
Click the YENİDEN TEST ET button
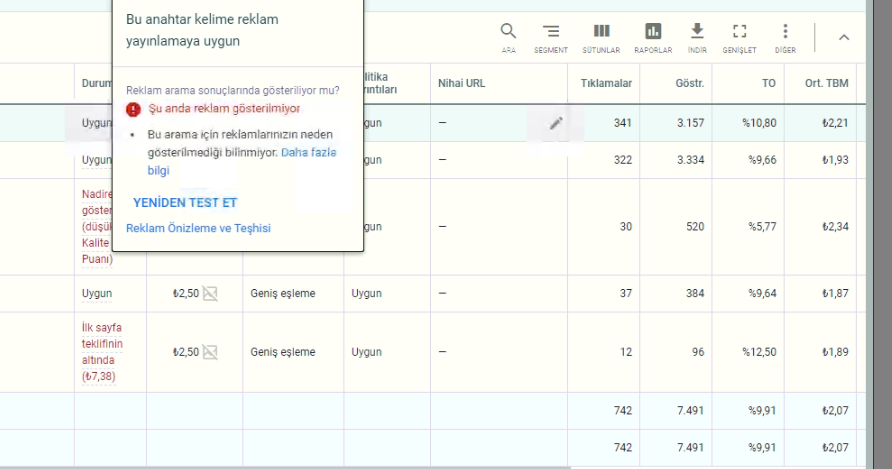[185, 203]
